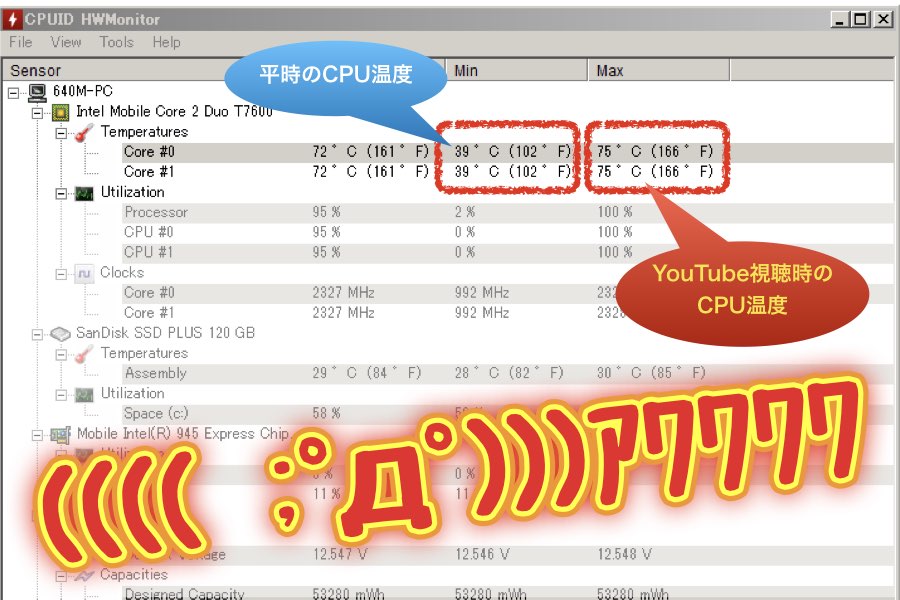Click the 2327 MHz value for Core #0
The image size is (900, 600).
point(343,293)
